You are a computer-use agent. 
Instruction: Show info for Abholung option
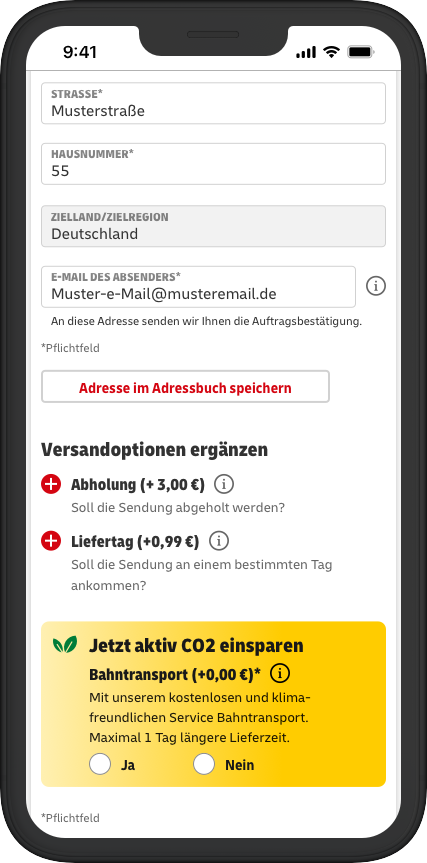point(223,484)
